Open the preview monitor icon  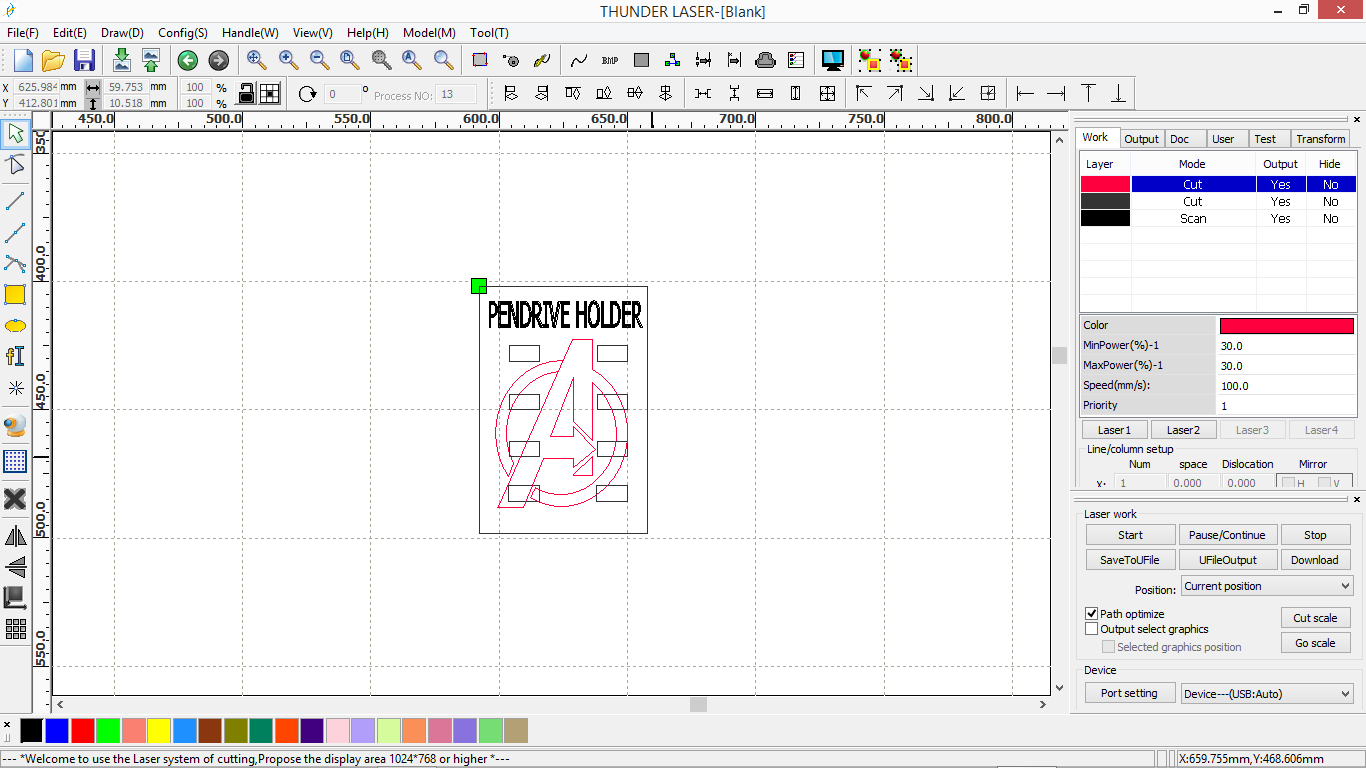[x=832, y=60]
